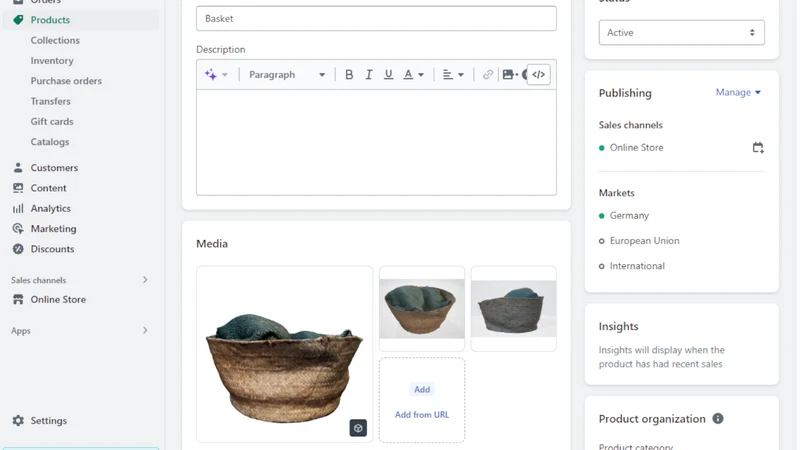
Task: Click the Add from URL link
Action: (x=422, y=415)
